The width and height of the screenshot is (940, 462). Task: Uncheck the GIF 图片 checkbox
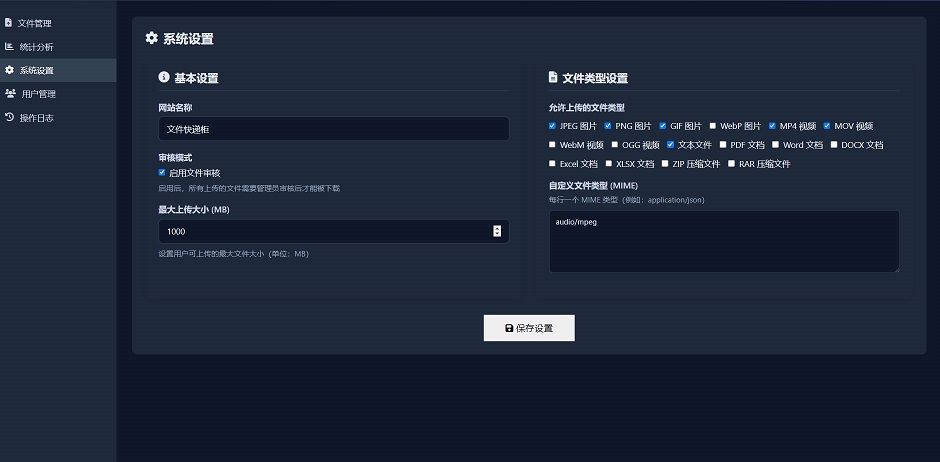pyautogui.click(x=663, y=126)
